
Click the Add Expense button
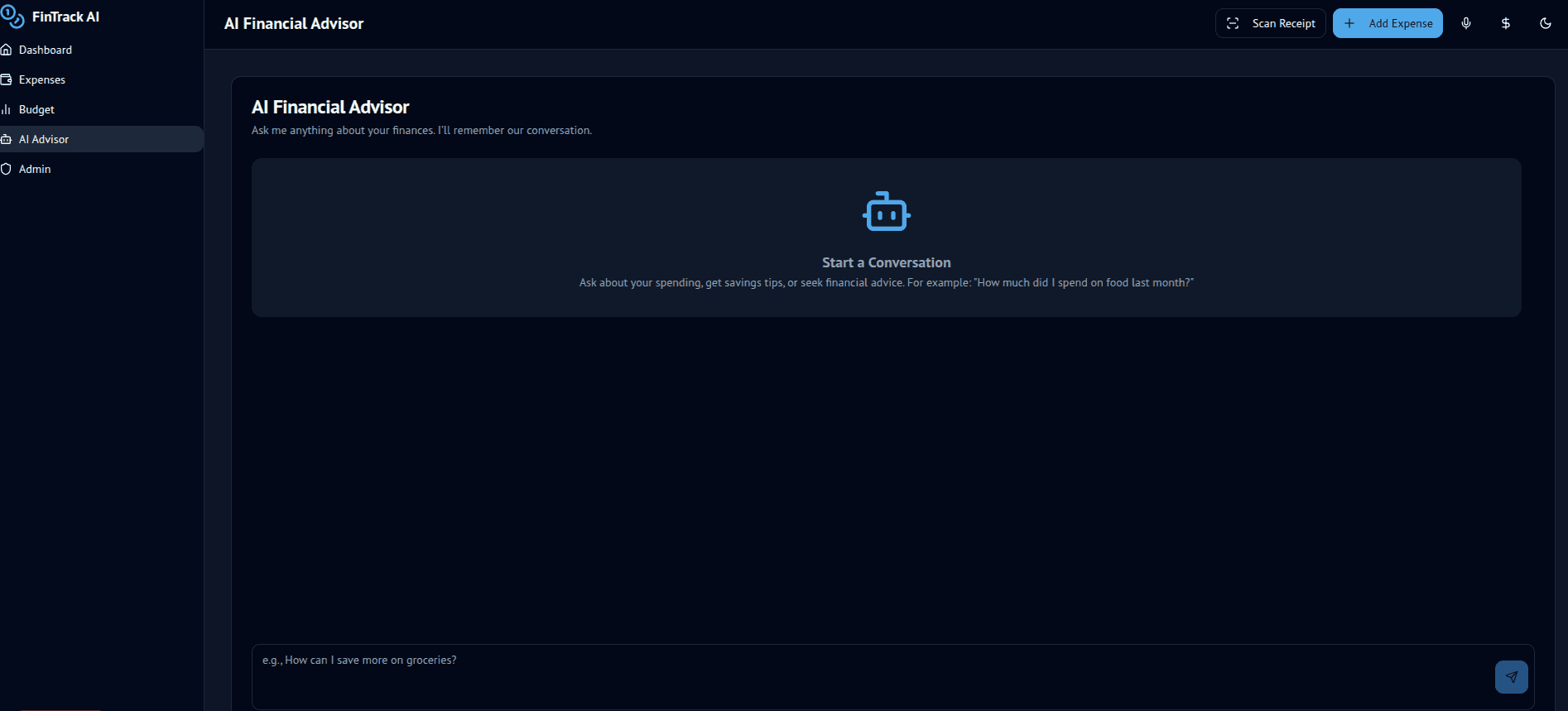(1388, 23)
